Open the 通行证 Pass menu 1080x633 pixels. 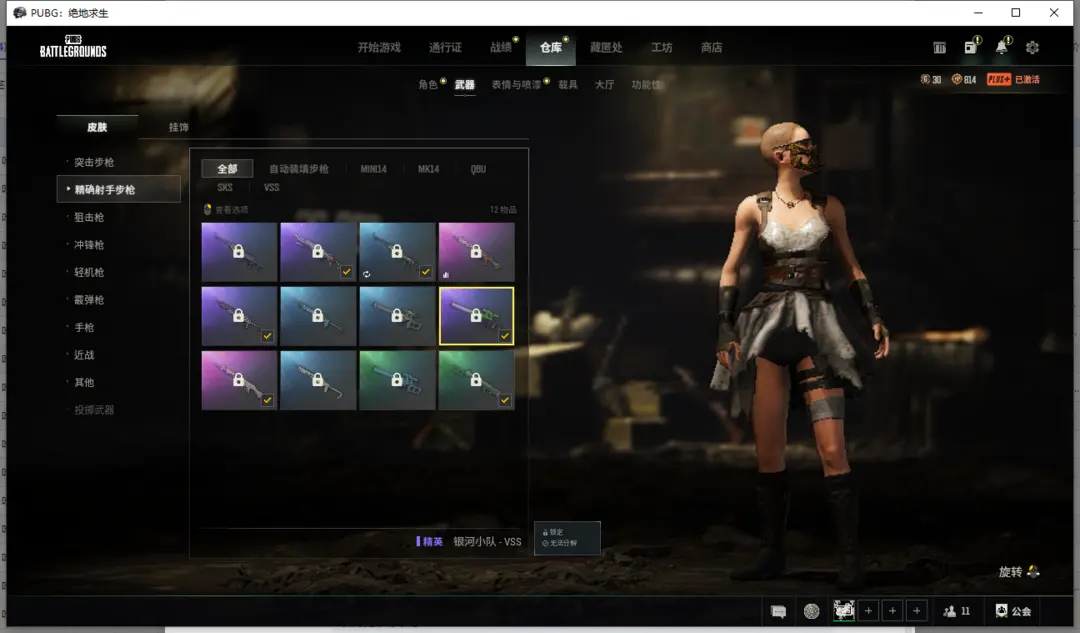(445, 48)
